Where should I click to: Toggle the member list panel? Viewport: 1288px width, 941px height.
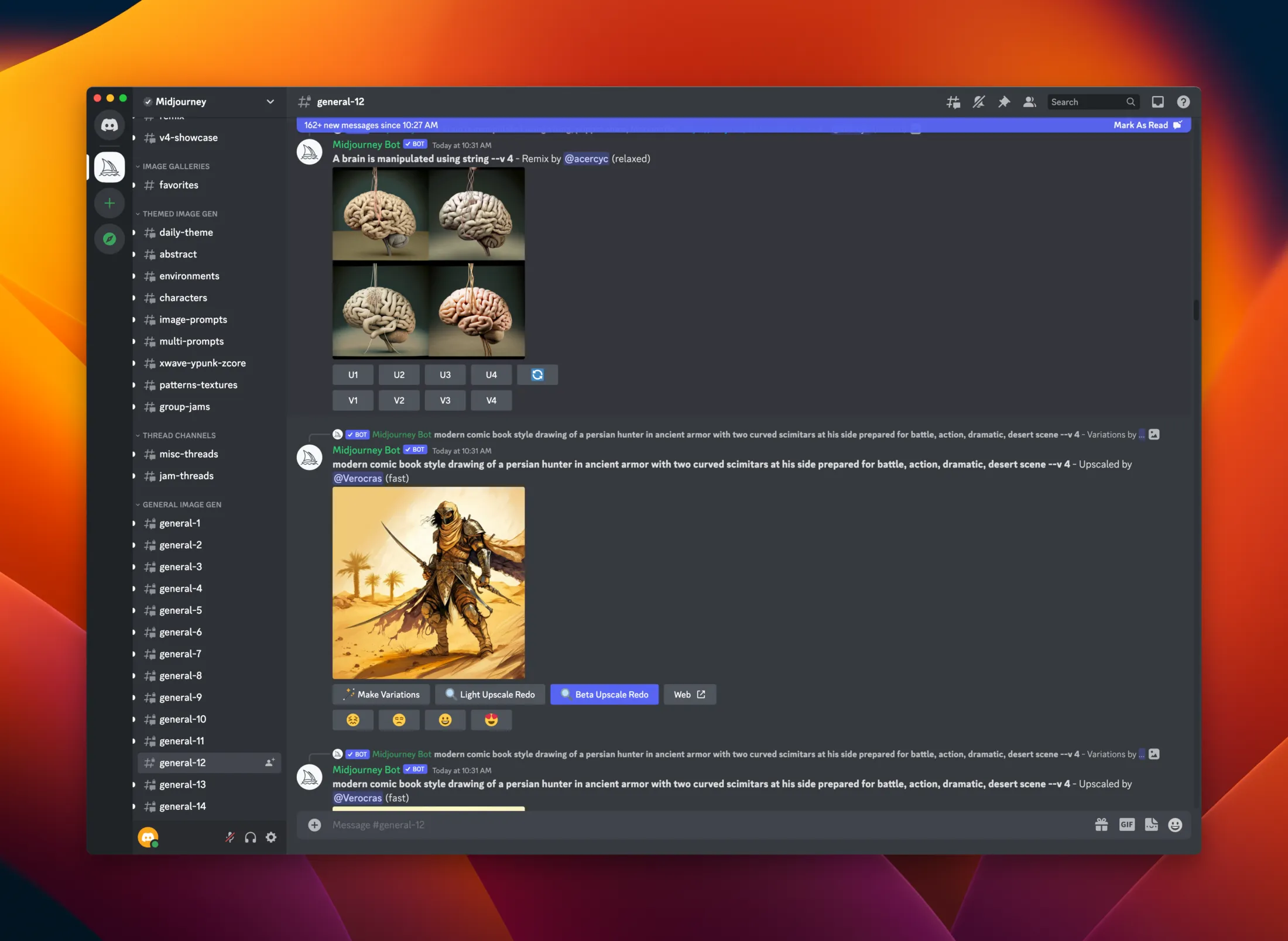click(x=1029, y=101)
